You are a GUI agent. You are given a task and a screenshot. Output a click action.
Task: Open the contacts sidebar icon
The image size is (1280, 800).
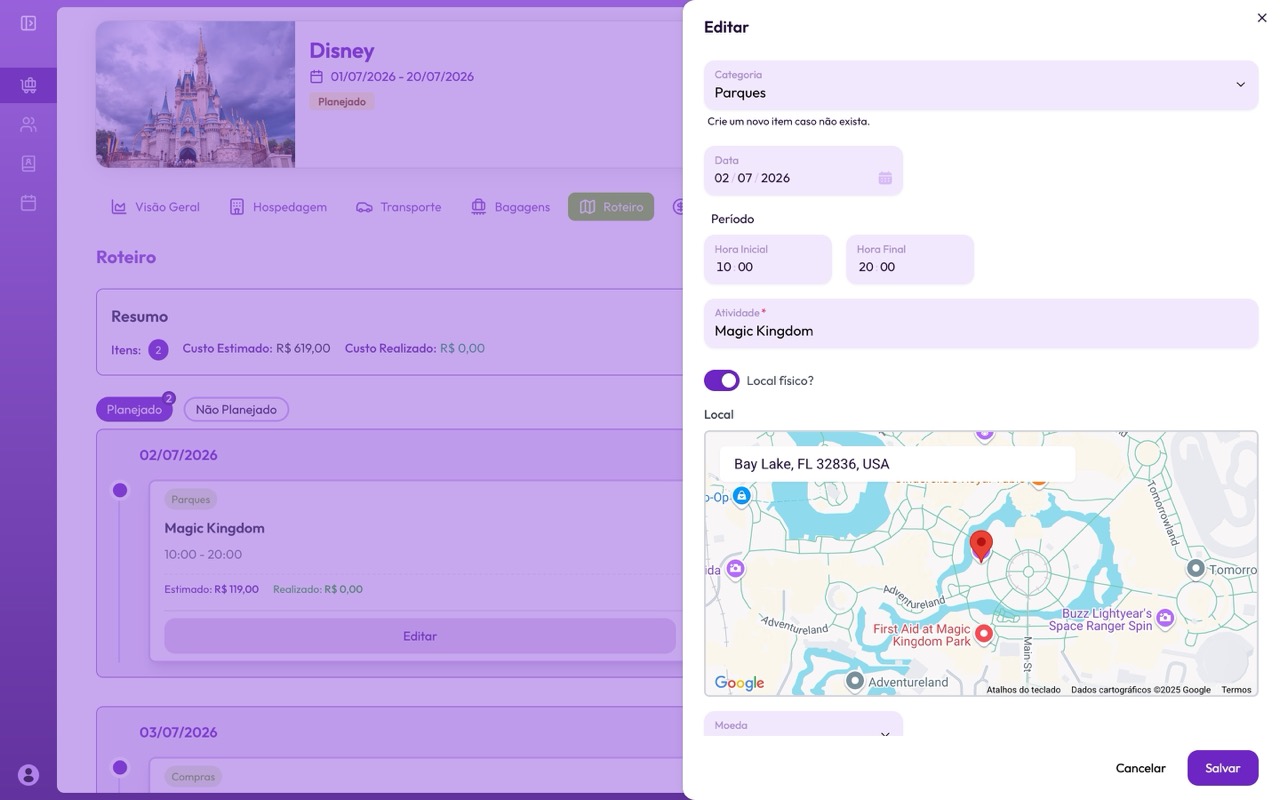point(28,164)
